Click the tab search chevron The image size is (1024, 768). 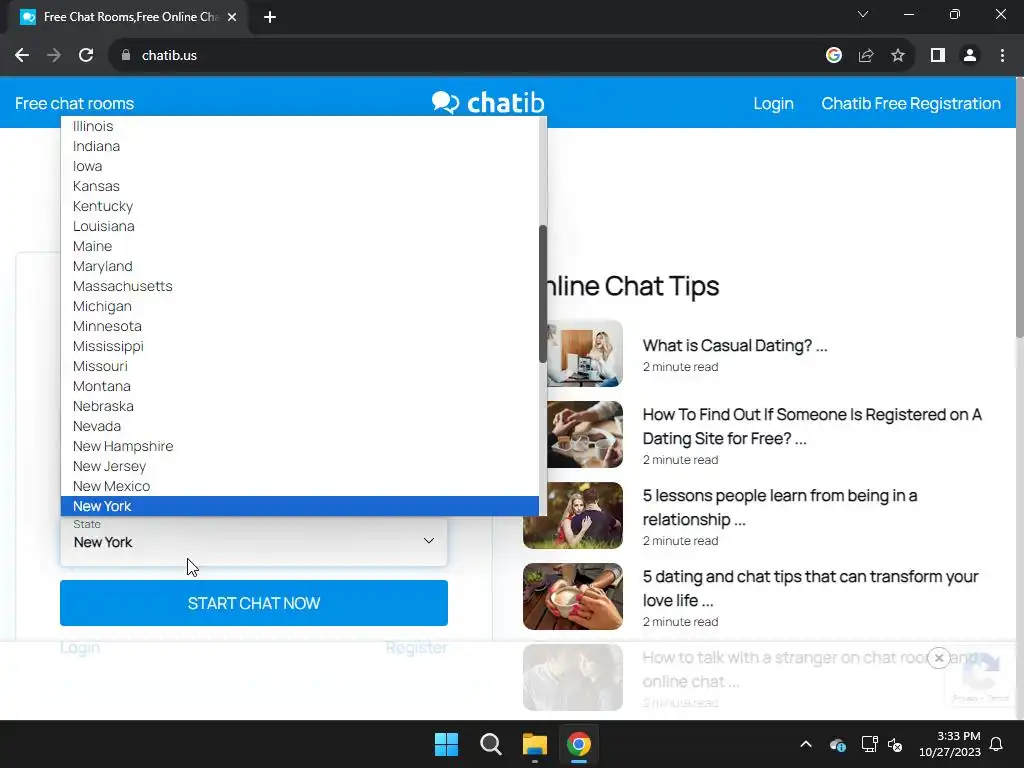tap(863, 14)
